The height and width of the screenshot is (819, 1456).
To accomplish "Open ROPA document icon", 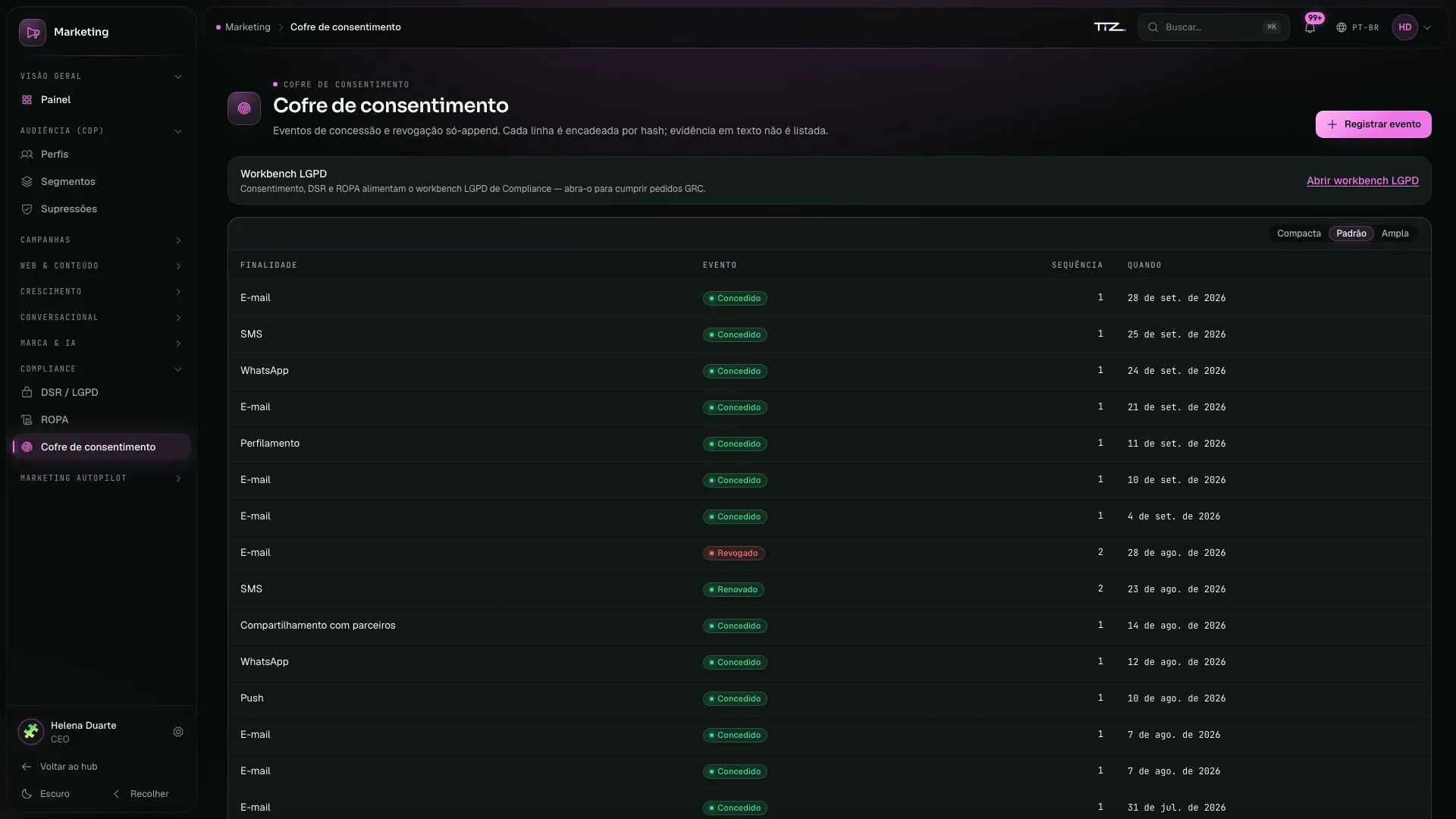I will (x=27, y=420).
